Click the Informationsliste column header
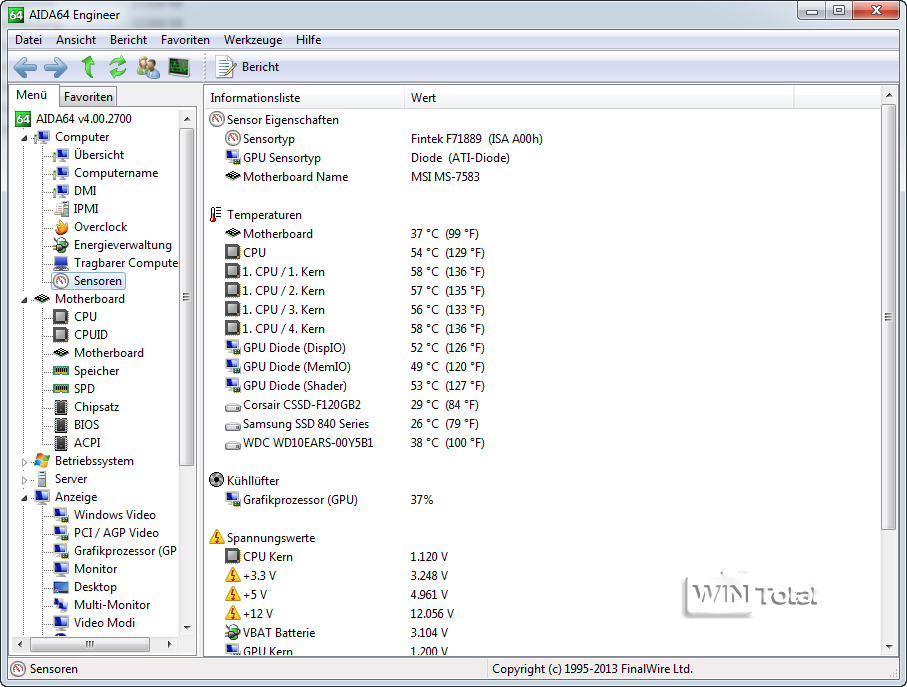The height and width of the screenshot is (687, 907). tap(304, 98)
